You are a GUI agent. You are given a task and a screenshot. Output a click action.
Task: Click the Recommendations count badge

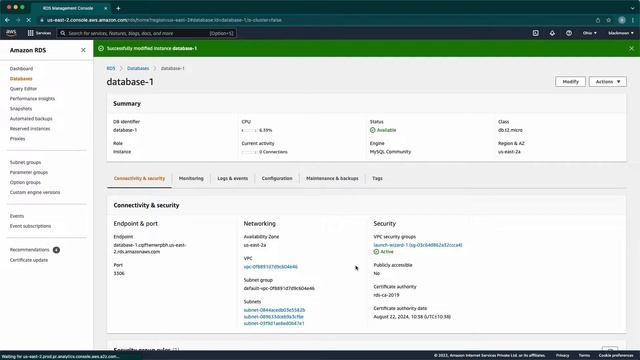[56, 250]
